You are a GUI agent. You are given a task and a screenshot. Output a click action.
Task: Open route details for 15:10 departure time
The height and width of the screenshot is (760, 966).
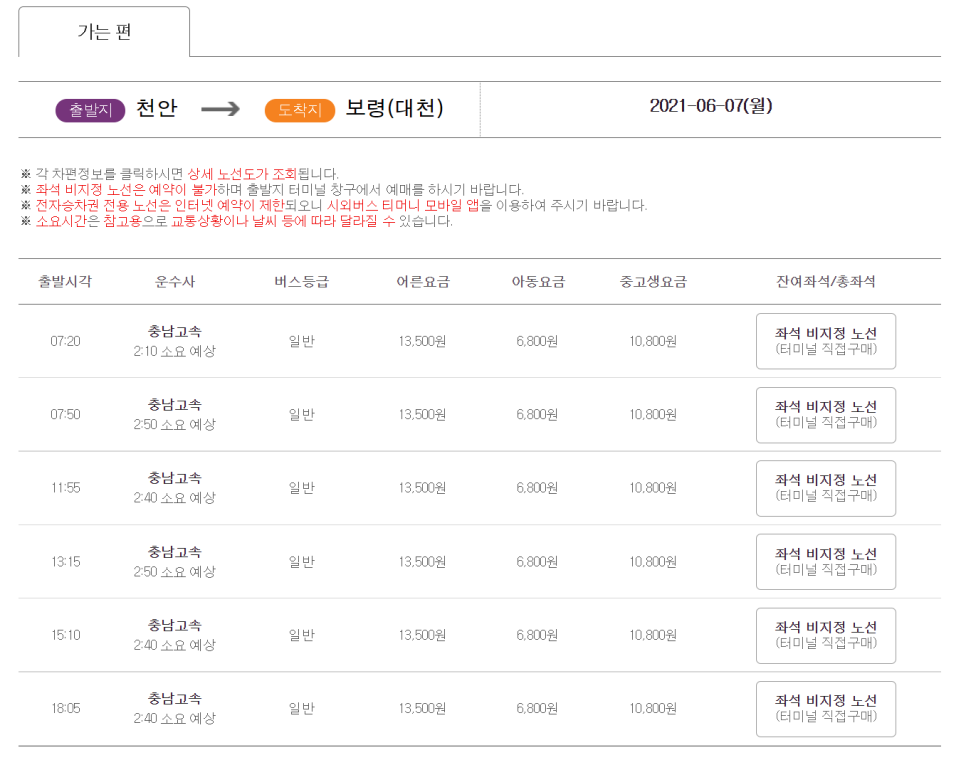click(65, 635)
